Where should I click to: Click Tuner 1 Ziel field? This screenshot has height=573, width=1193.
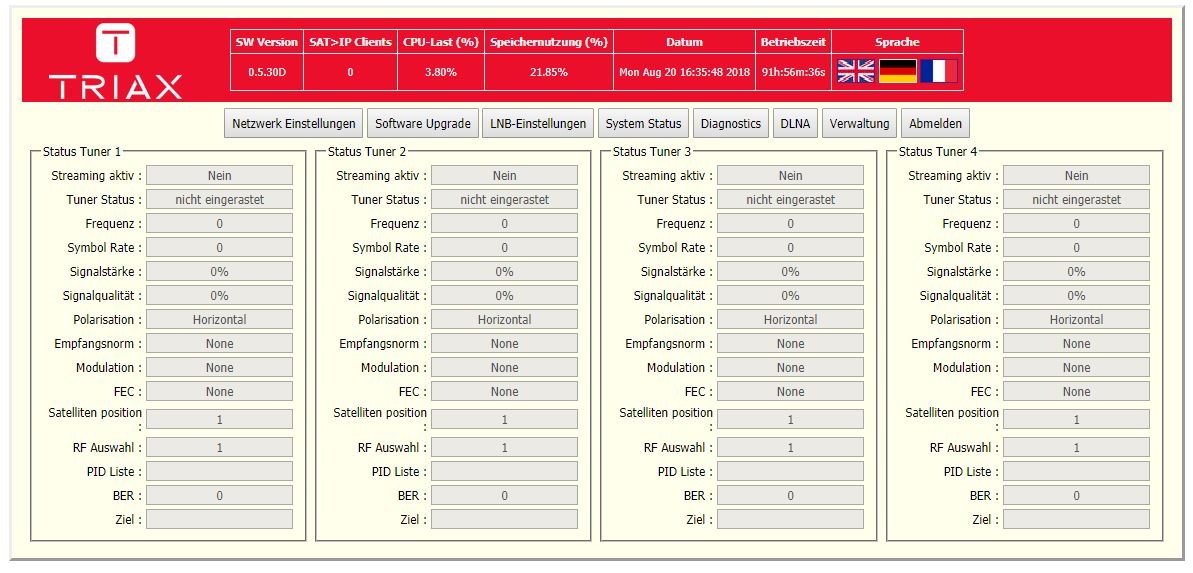coord(219,519)
